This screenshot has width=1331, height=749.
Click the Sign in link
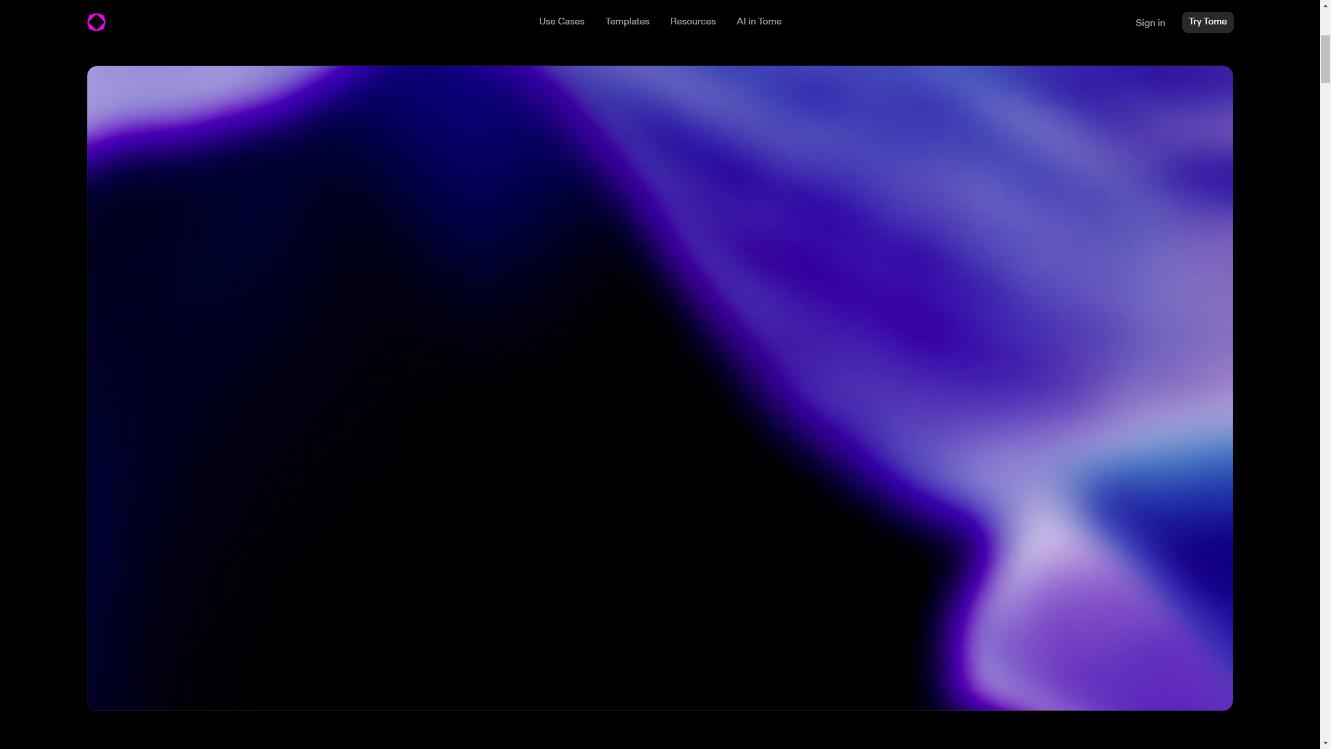[1150, 22]
